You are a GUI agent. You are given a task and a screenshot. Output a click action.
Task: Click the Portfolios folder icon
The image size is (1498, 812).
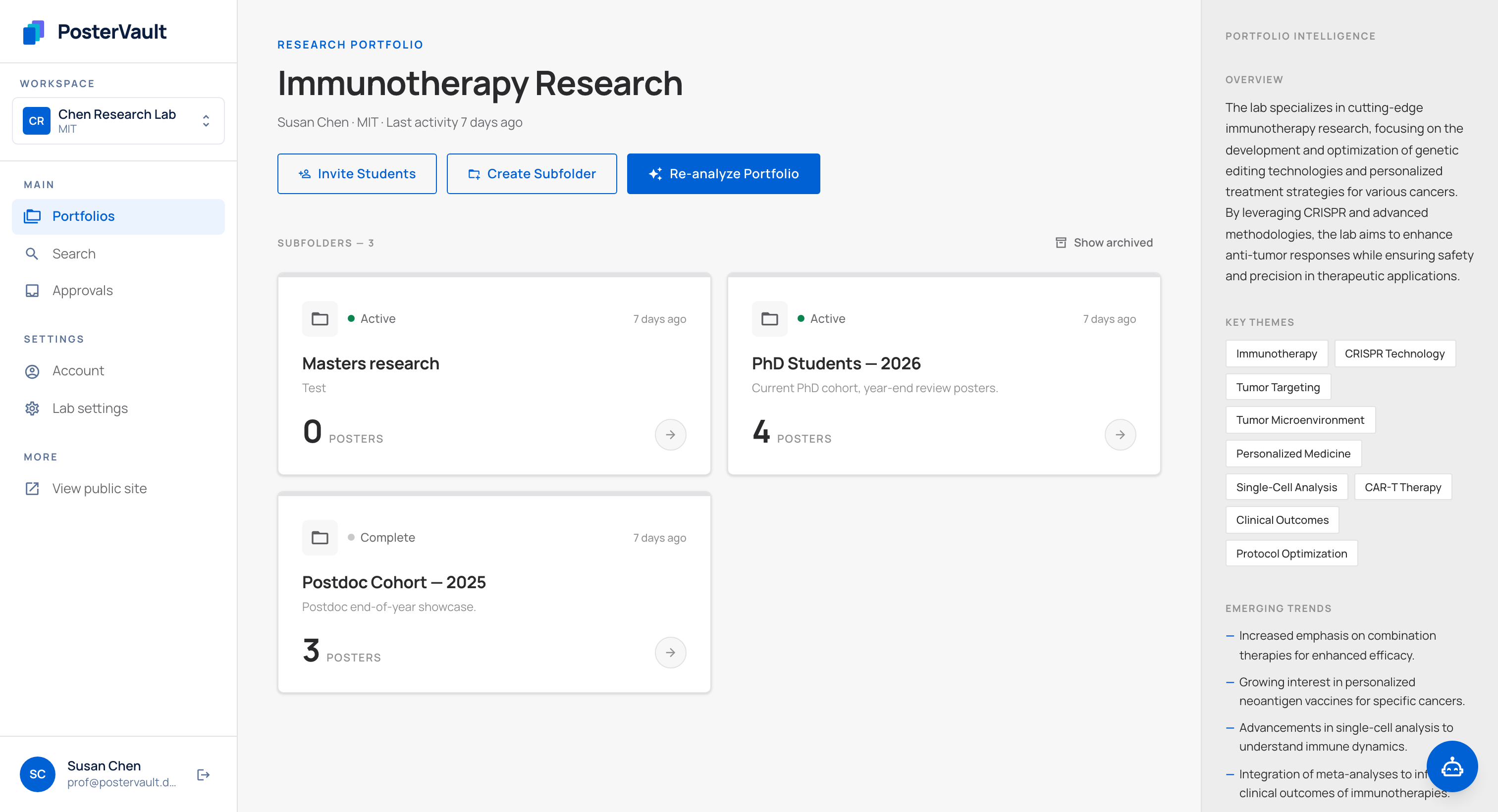[32, 216]
